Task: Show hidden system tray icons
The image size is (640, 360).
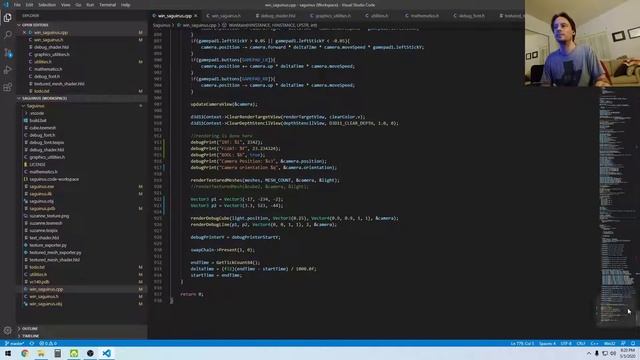Action: pyautogui.click(x=589, y=353)
